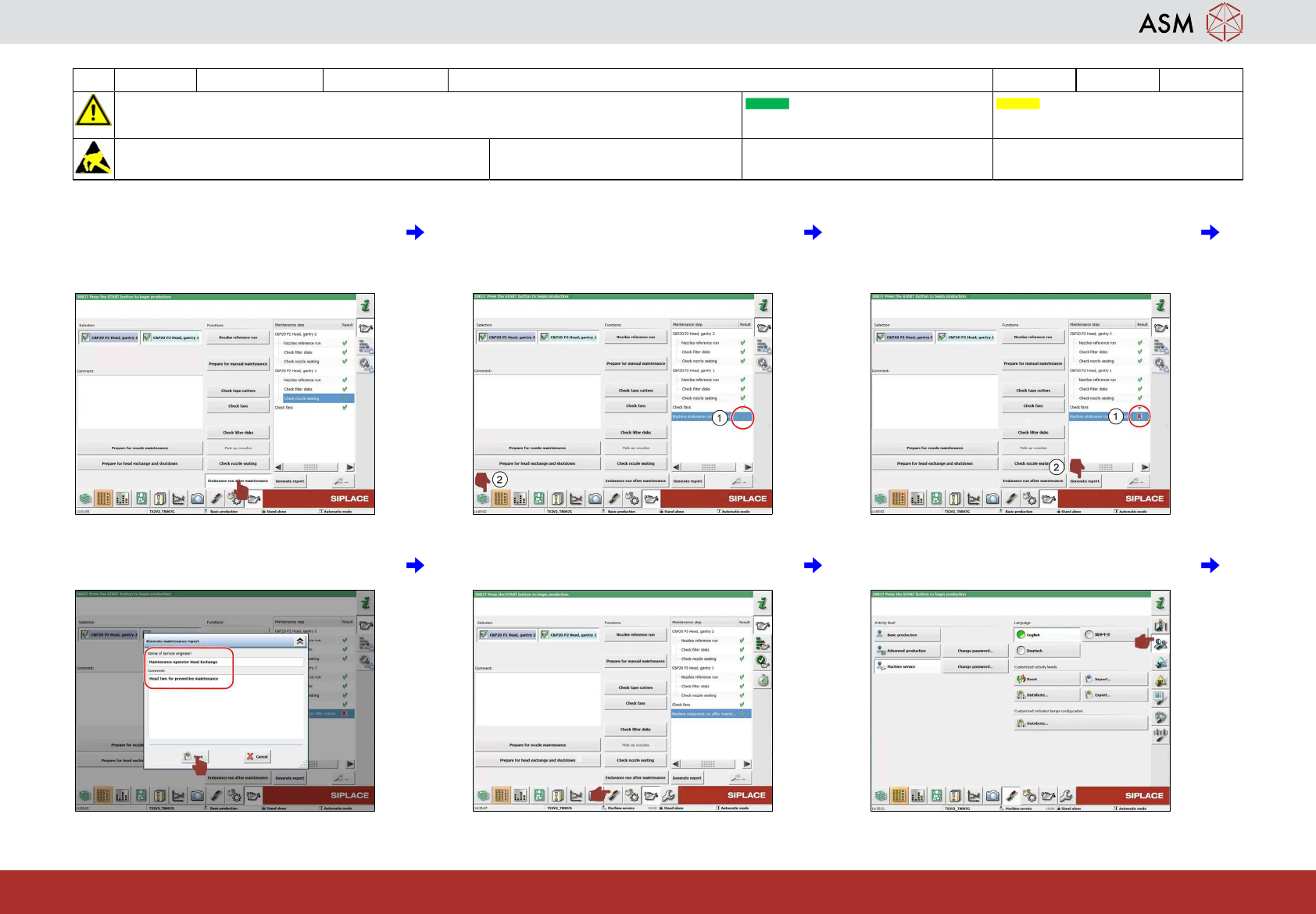The width and height of the screenshot is (1316, 914).
Task: Click the left scroll arrow of the first screenshot's maintenance list
Action: (279, 467)
